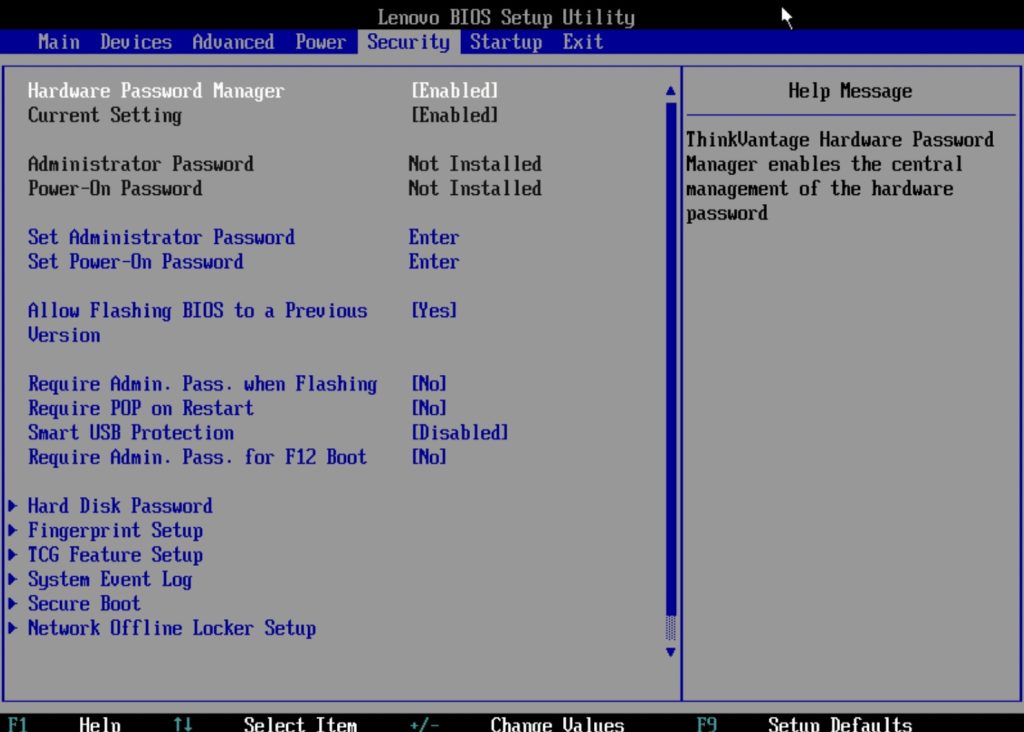Expand Hard Disk Password submenu arrow

12,505
